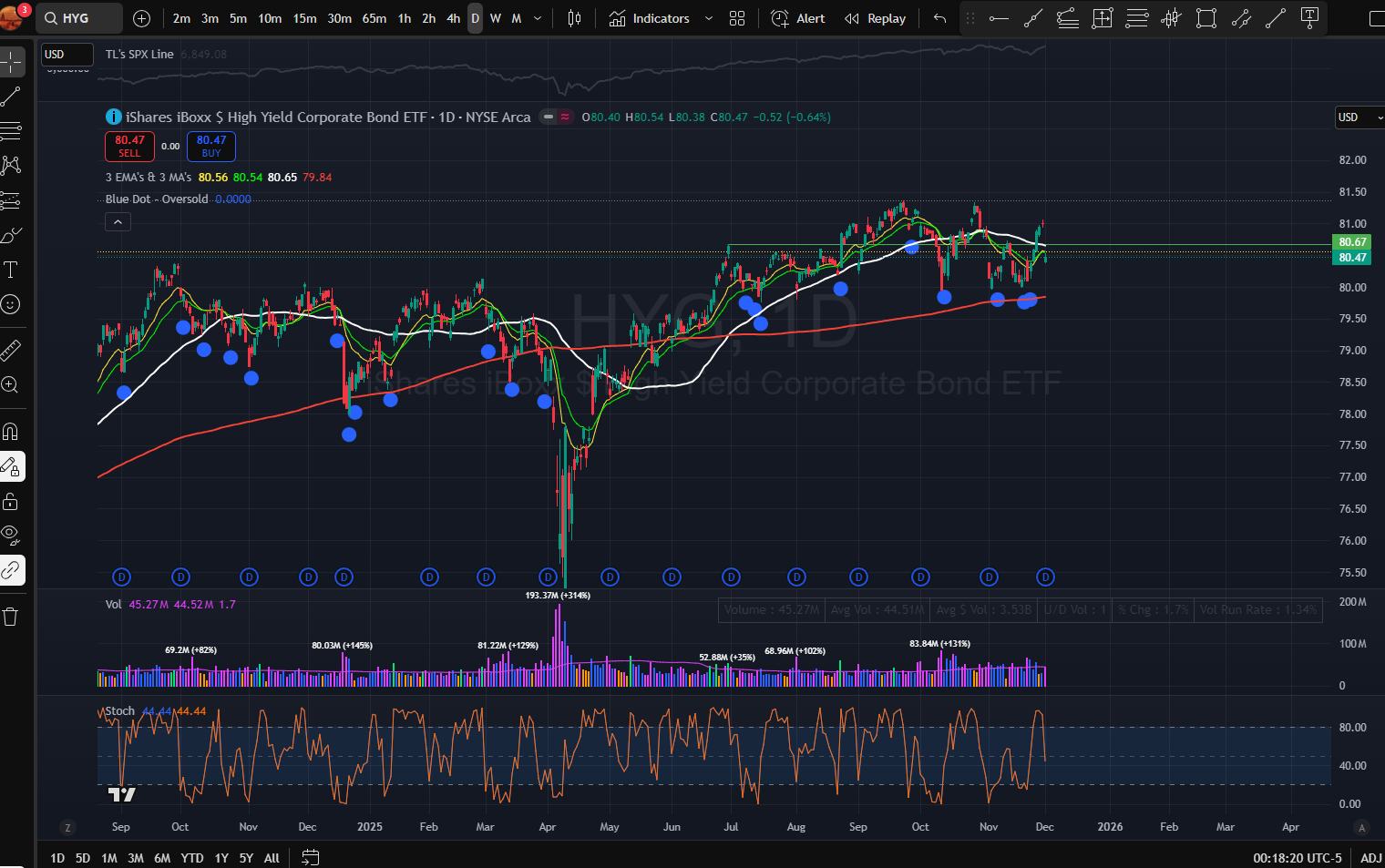
Task: Select the M monthly timeframe
Action: pyautogui.click(x=517, y=18)
